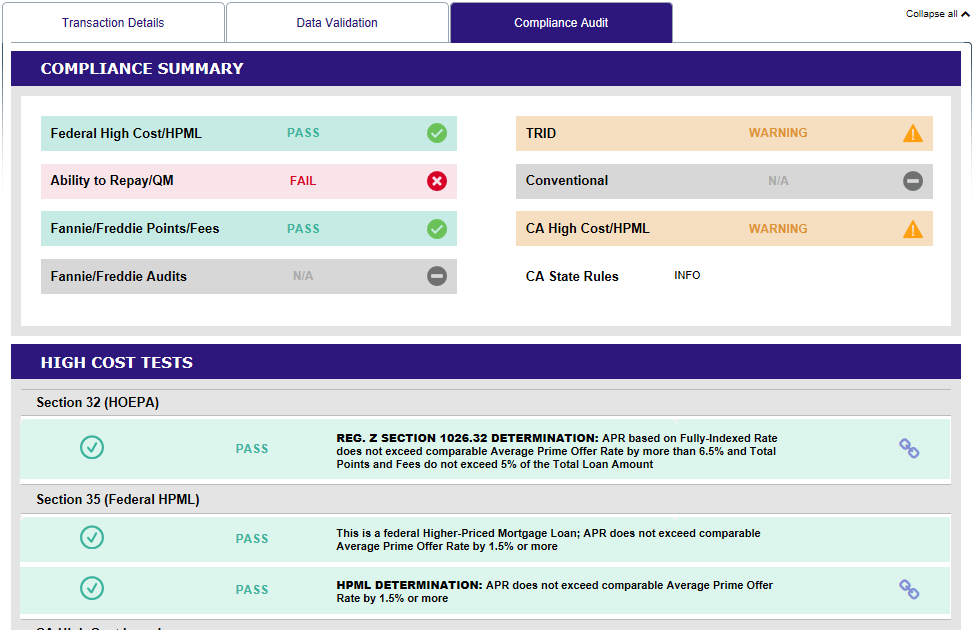Click the PASS label in HPML Determination row
Image resolution: width=976 pixels, height=630 pixels.
click(x=252, y=590)
